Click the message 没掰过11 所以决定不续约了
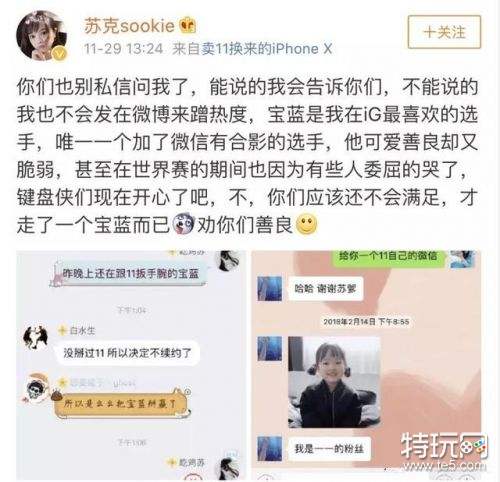Image resolution: width=500 pixels, height=482 pixels. click(x=127, y=353)
